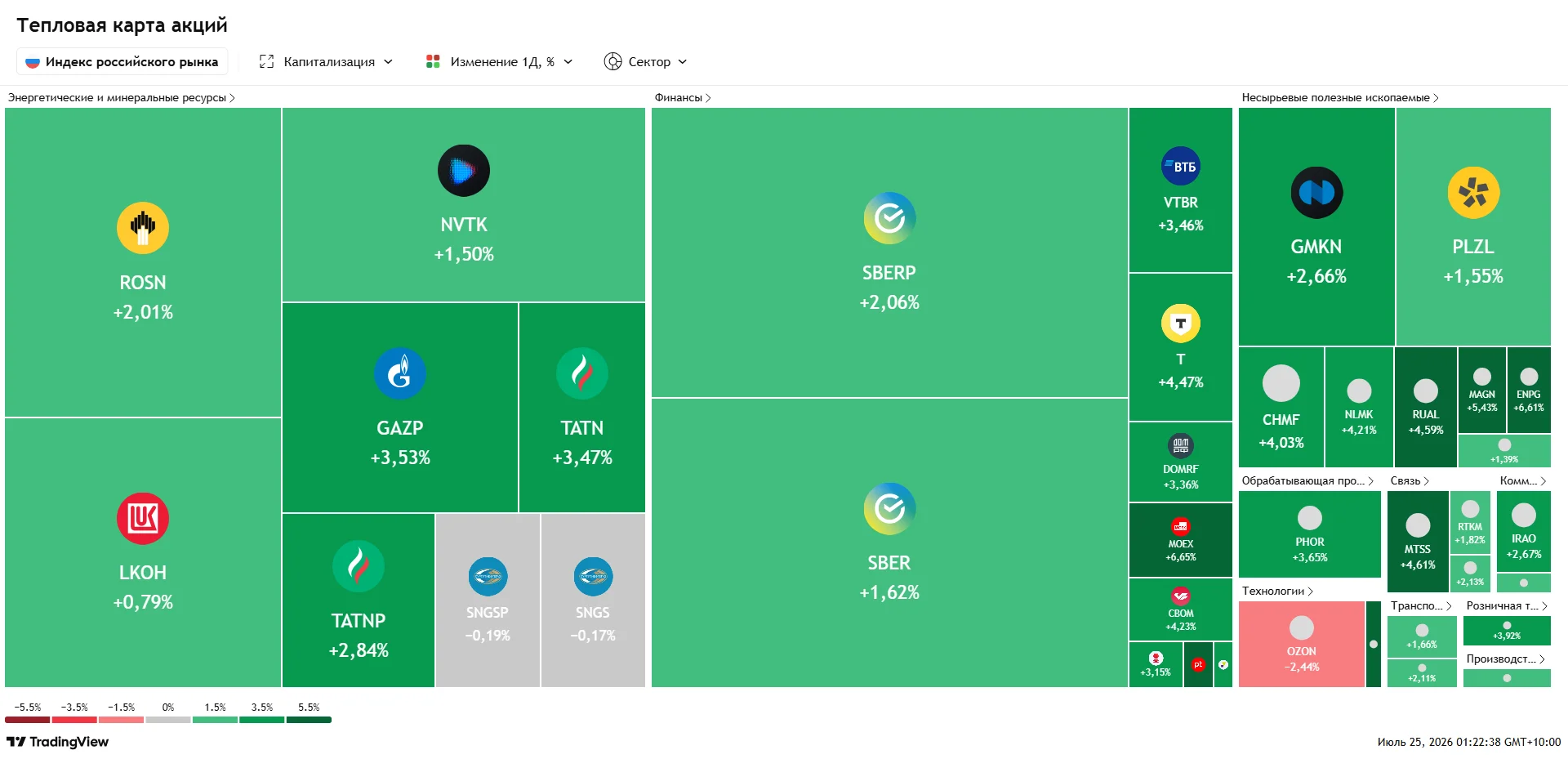The height and width of the screenshot is (759, 1568).
Task: Click the −1.5% light red legend swatch
Action: 121,720
